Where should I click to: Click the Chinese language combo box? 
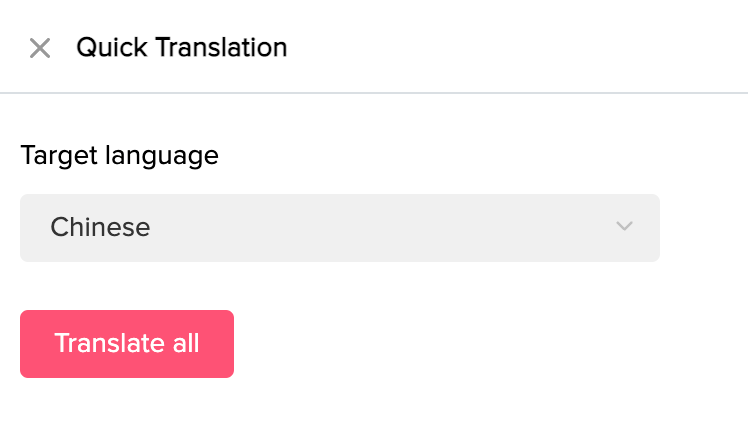click(x=340, y=228)
